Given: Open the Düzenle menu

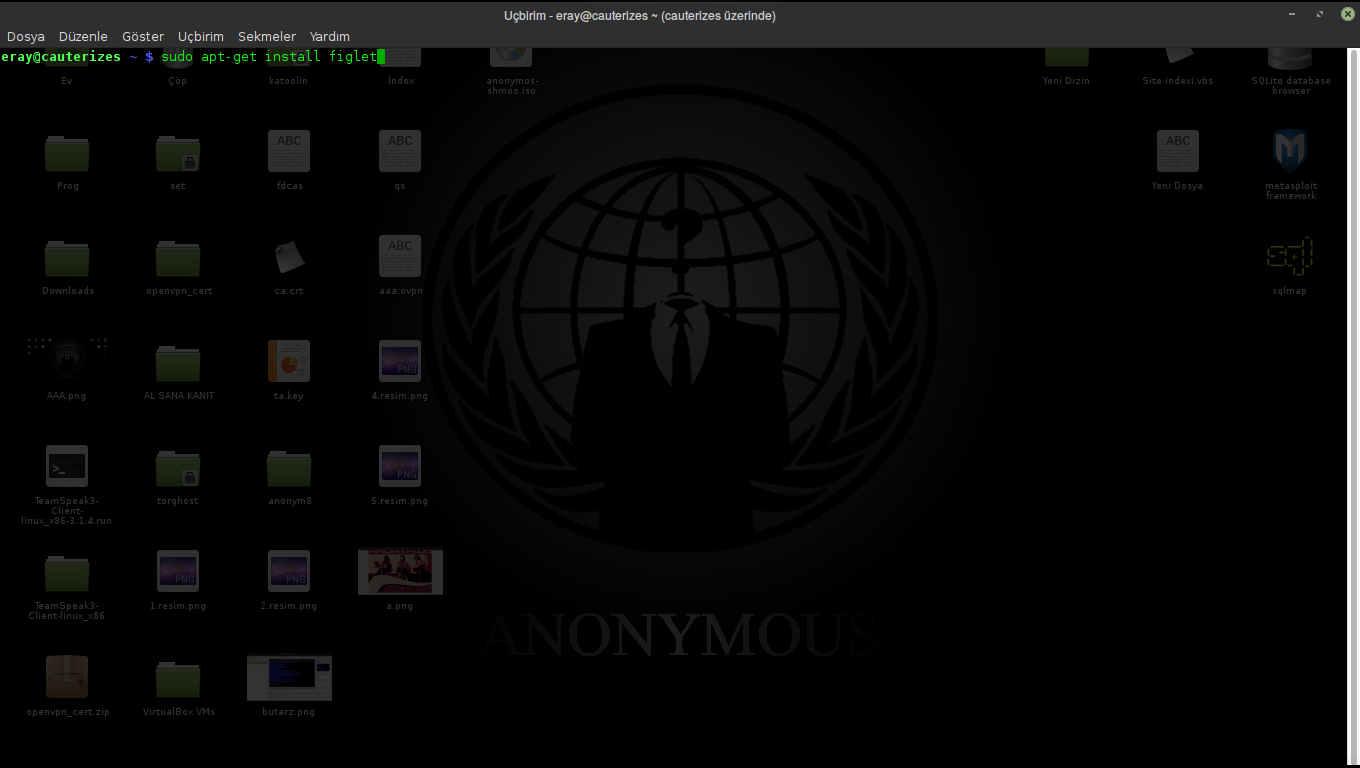Looking at the screenshot, I should pos(83,37).
